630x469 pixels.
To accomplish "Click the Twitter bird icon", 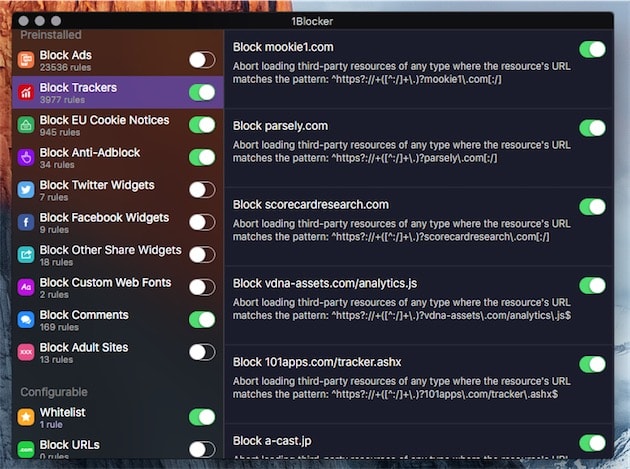I will tap(26, 190).
